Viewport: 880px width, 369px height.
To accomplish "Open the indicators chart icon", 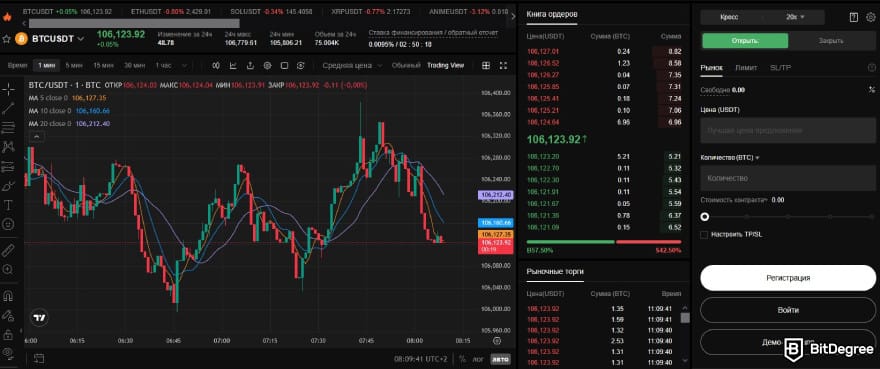I will coord(233,66).
